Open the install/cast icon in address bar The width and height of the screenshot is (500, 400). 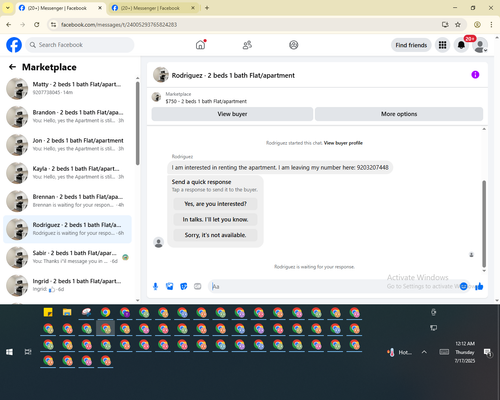coord(445,25)
